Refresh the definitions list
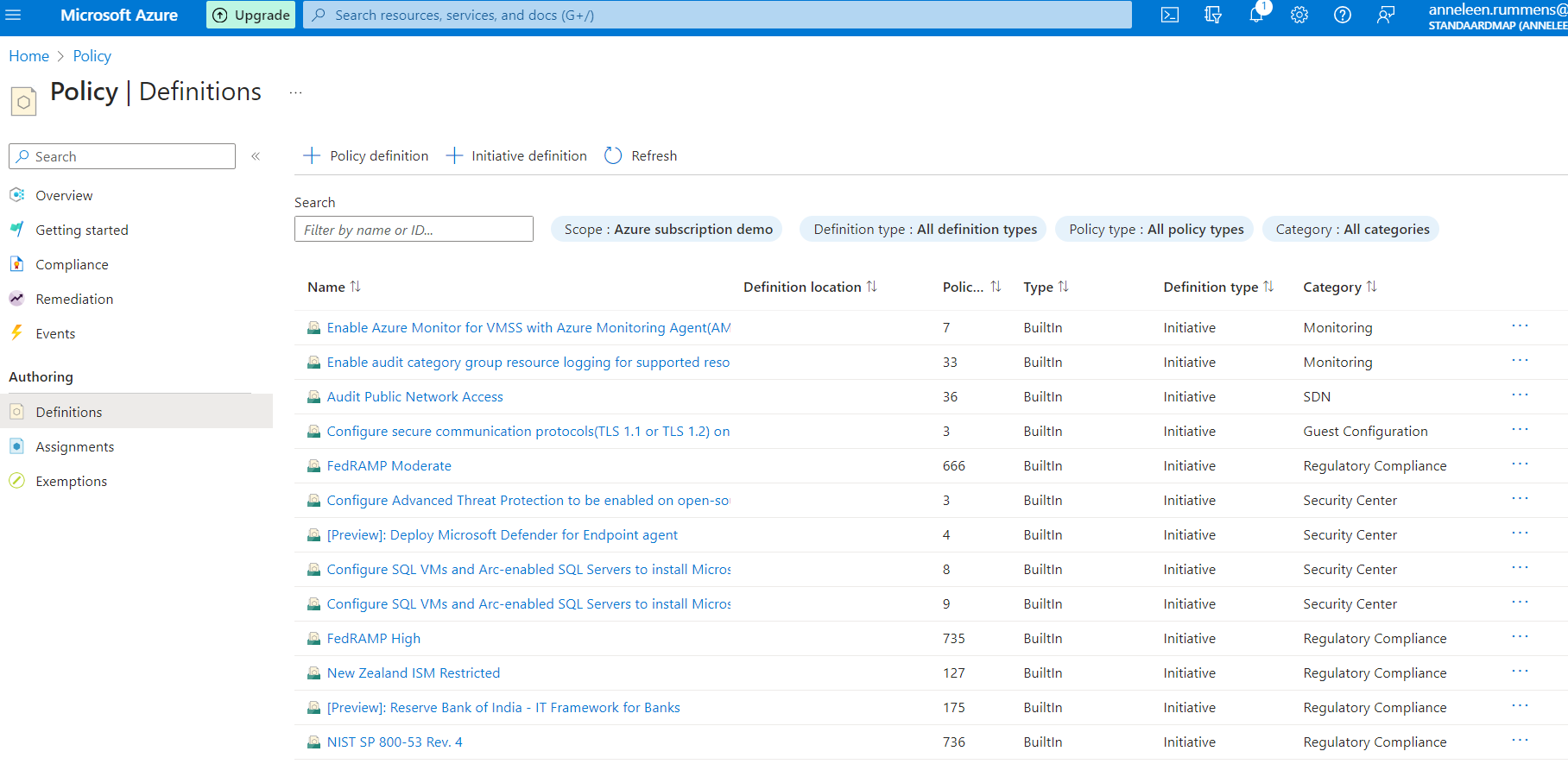Viewport: 1568px width, 764px height. click(641, 156)
